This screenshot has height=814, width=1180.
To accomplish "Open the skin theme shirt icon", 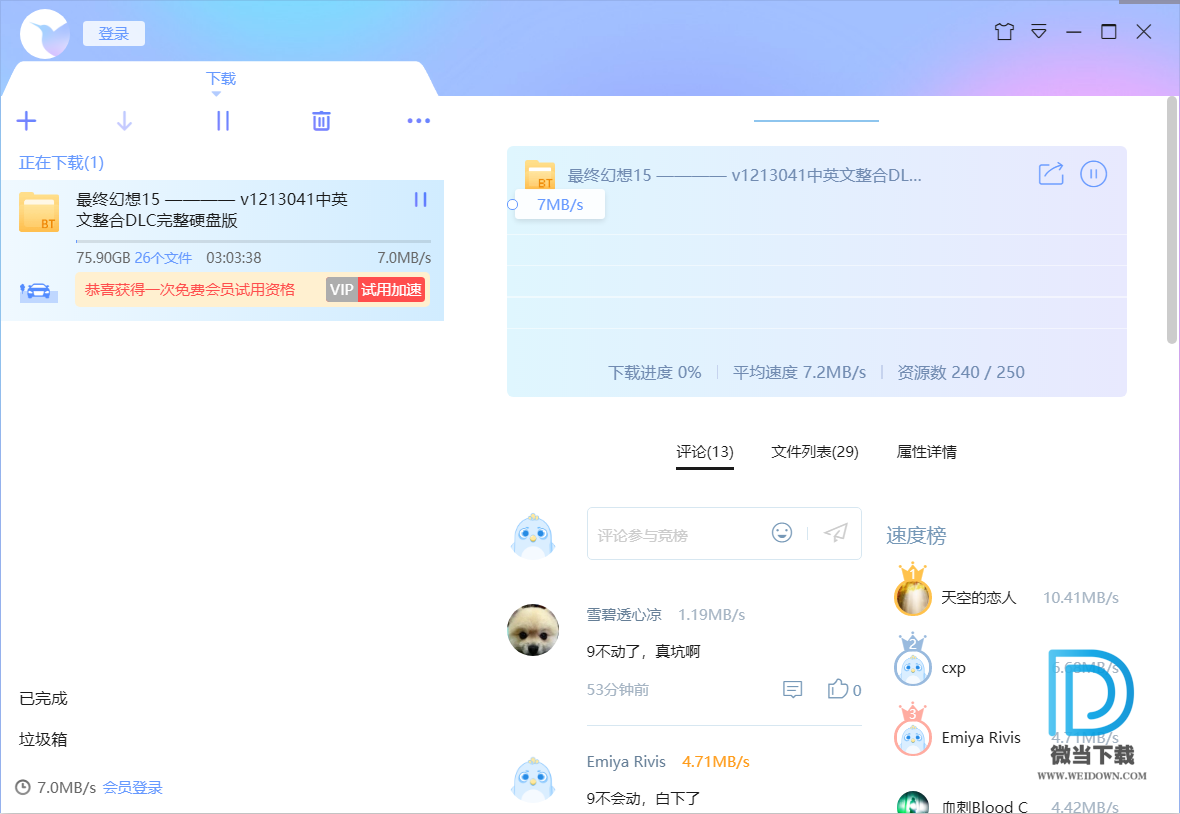I will tap(1004, 32).
